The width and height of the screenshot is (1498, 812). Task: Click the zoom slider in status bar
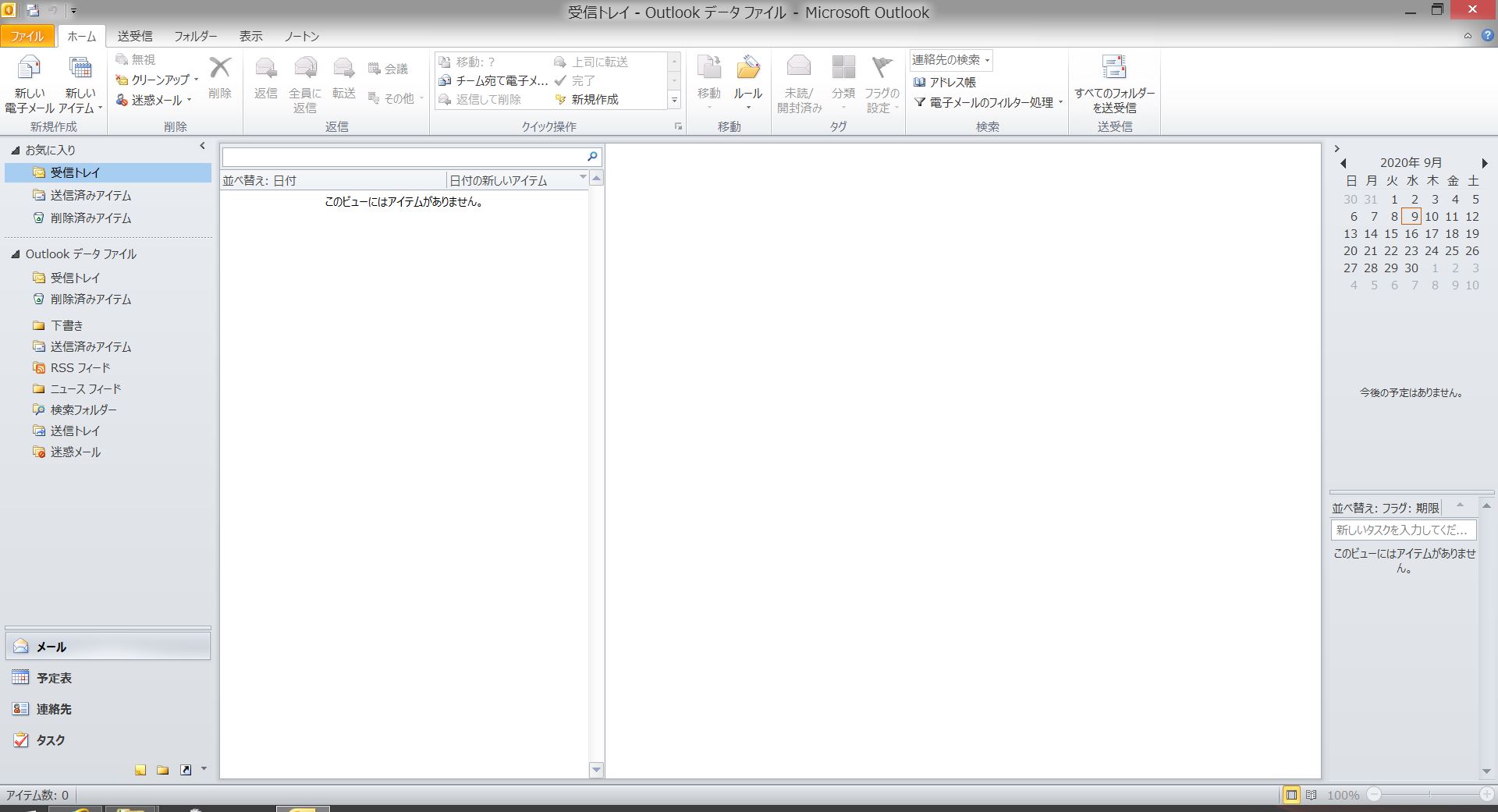click(1430, 795)
